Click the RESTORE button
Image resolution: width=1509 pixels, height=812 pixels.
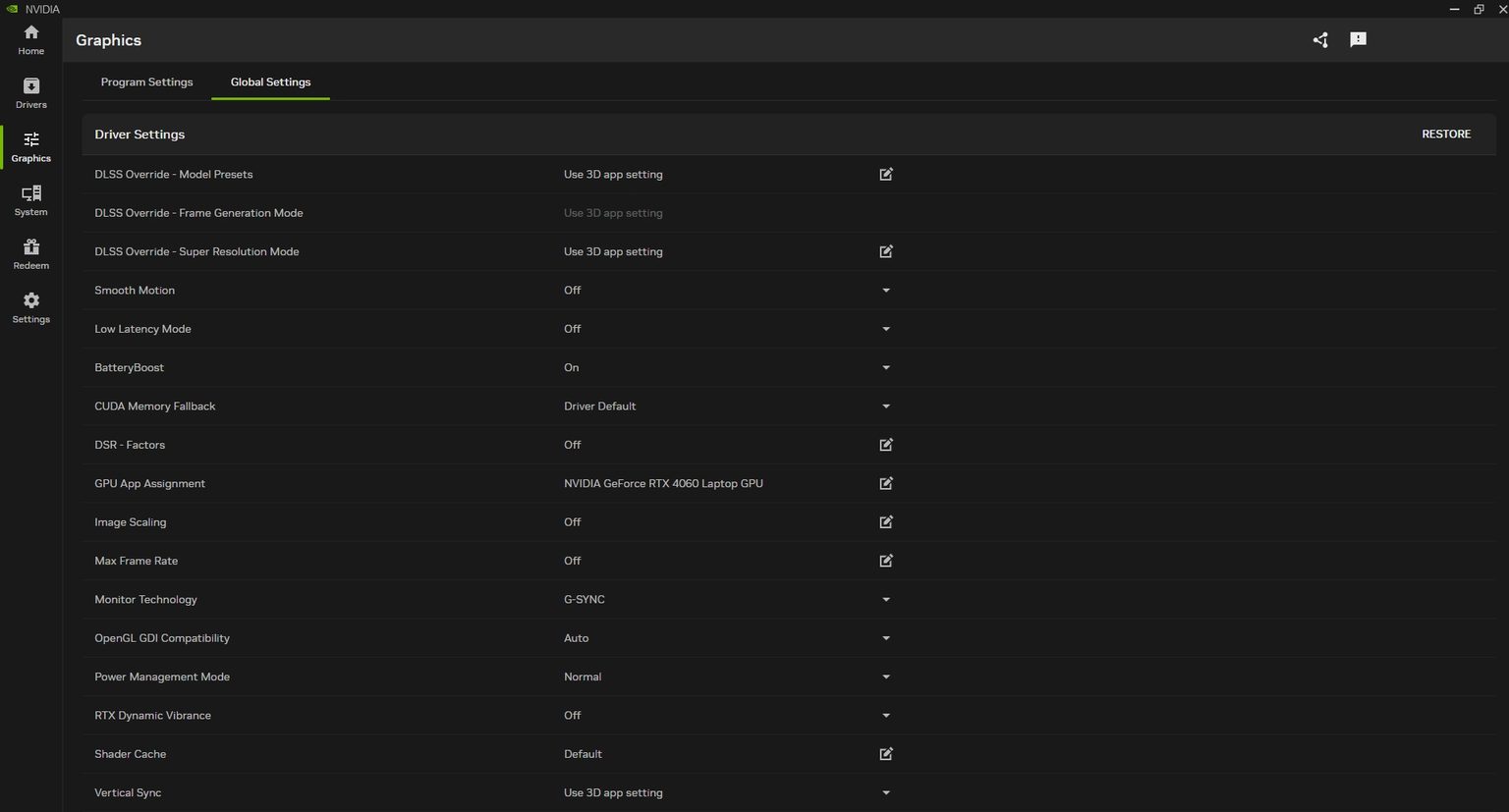coord(1446,135)
